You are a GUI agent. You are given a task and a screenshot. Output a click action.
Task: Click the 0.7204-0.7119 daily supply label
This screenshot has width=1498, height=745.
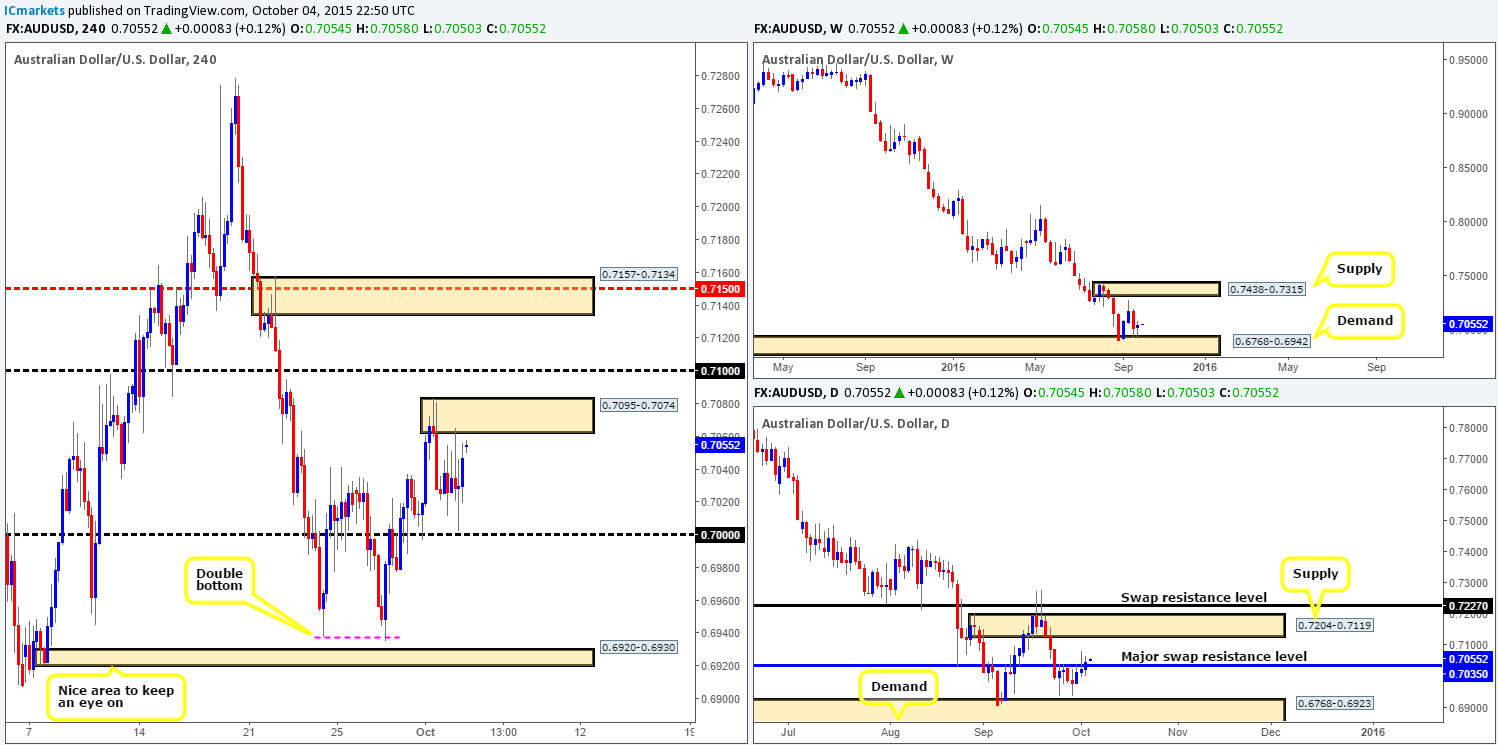pos(1334,625)
